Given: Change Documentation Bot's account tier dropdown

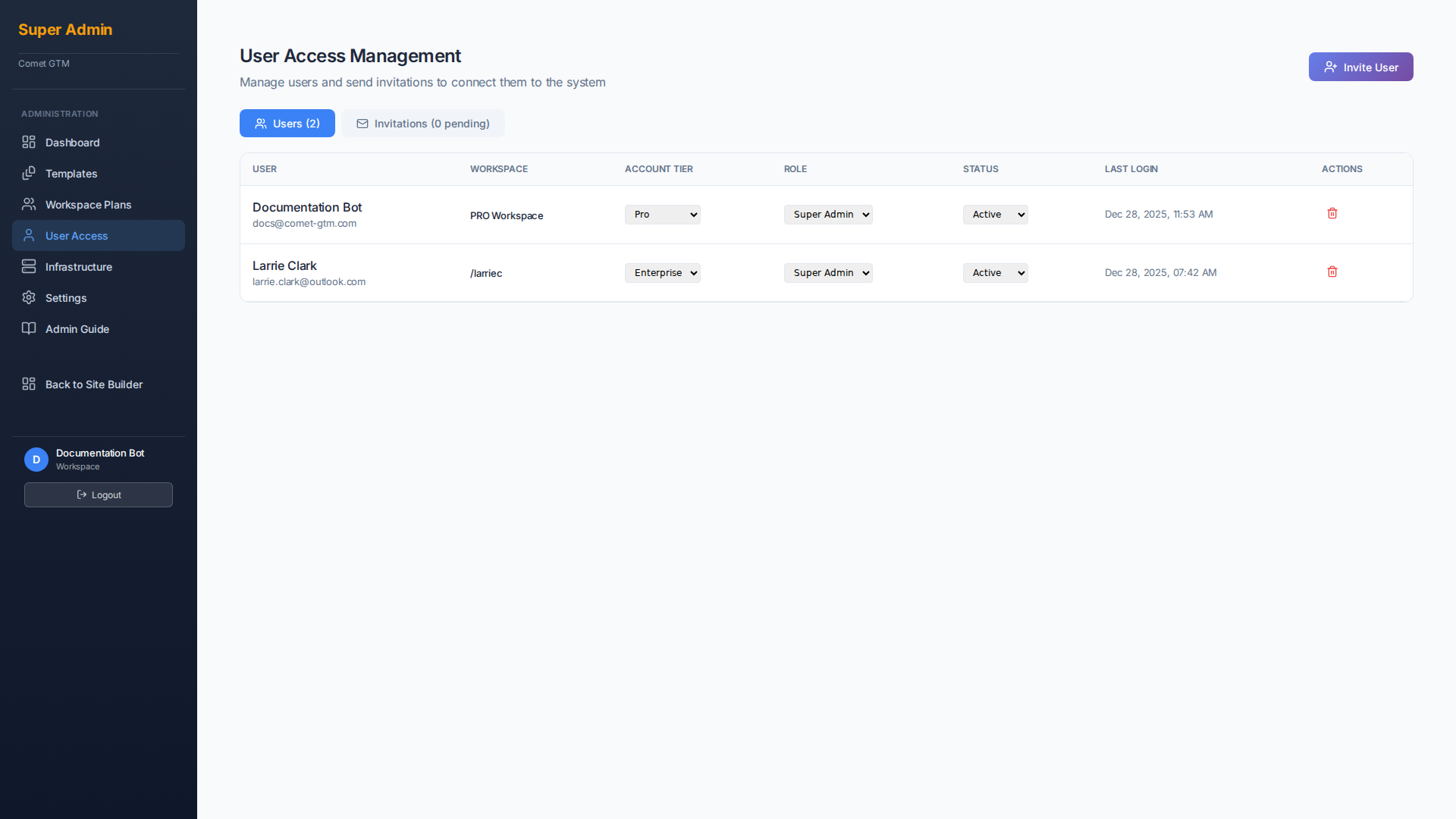Looking at the screenshot, I should tap(662, 214).
